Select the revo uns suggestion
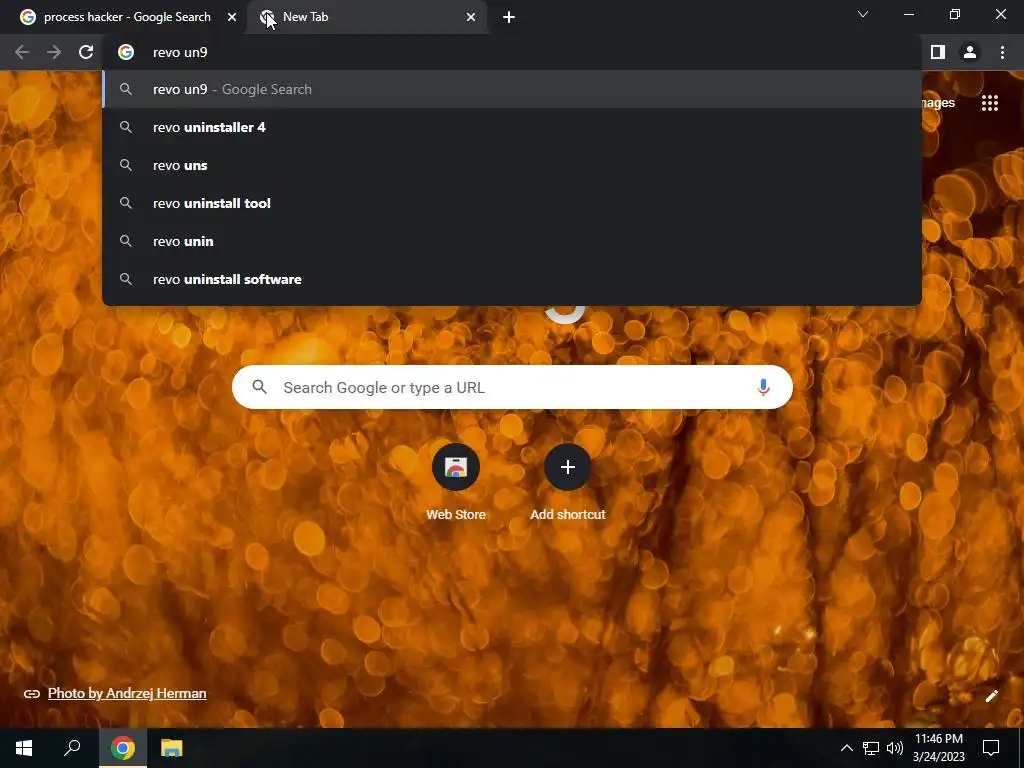This screenshot has height=768, width=1024. pos(512,165)
